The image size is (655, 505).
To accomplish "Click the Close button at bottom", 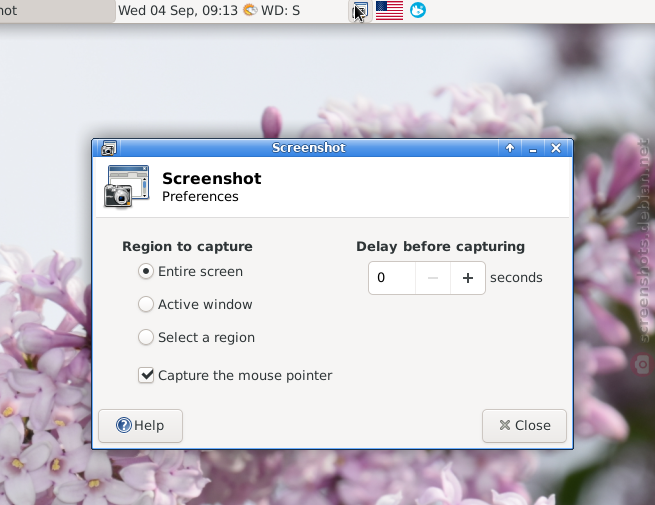I will click(524, 426).
